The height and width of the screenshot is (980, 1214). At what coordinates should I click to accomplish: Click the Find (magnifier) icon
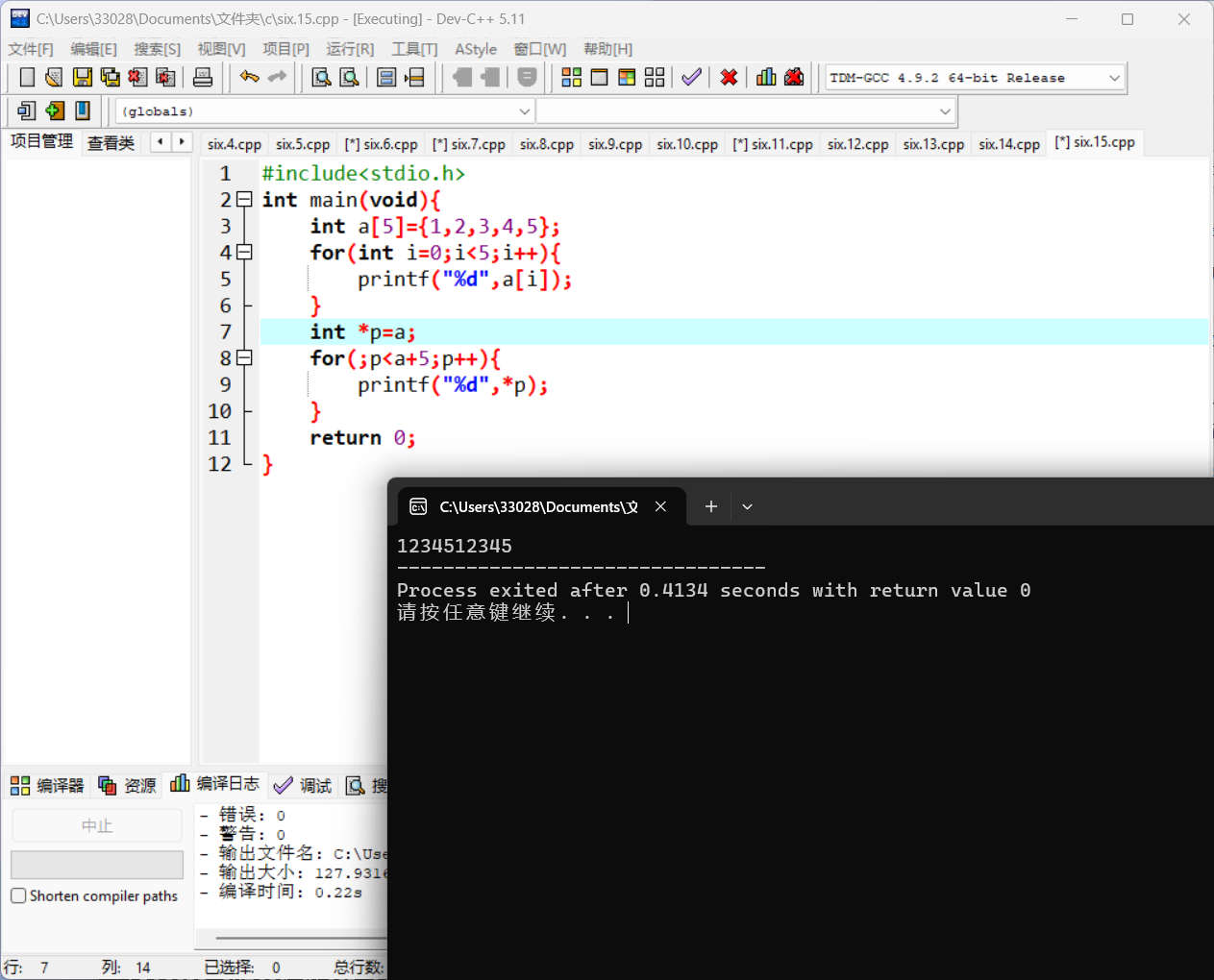[x=322, y=78]
